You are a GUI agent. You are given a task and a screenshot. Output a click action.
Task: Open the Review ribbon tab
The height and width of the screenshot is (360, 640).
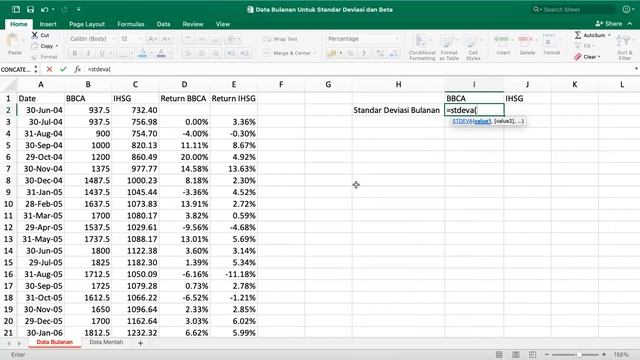tap(193, 24)
